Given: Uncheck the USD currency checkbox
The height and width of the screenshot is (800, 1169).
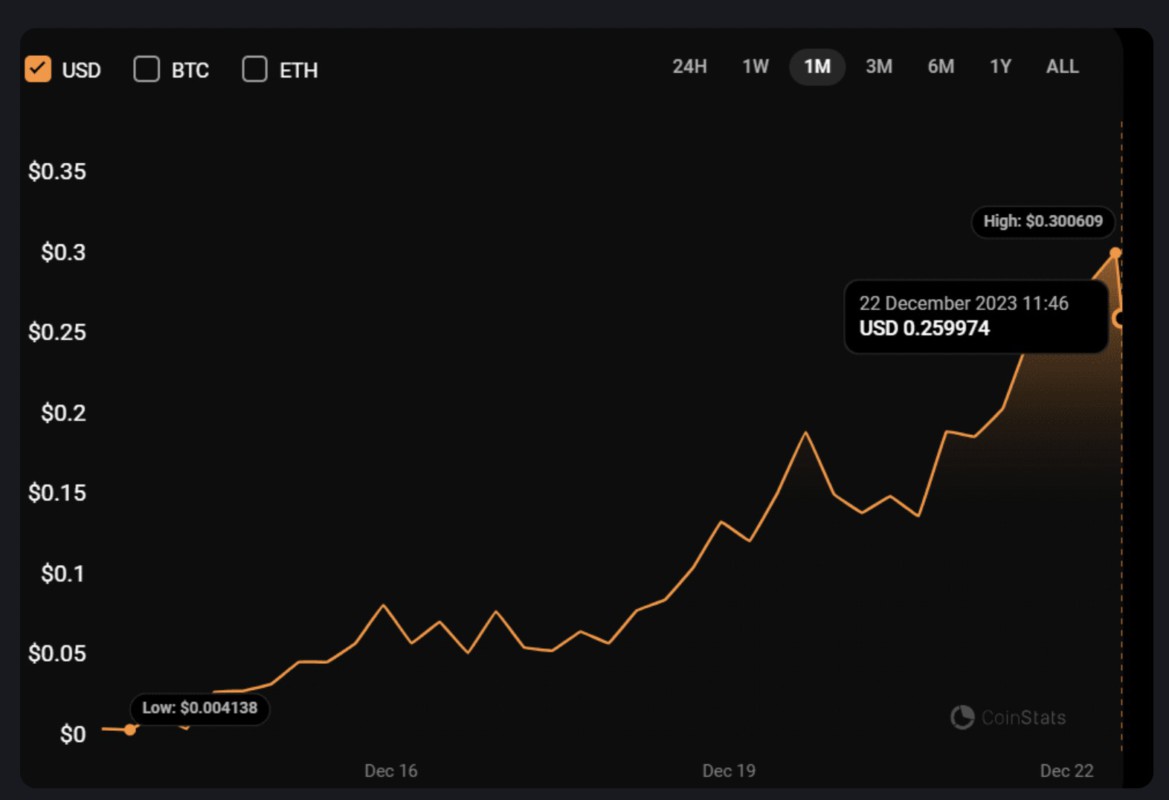Looking at the screenshot, I should point(38,70).
